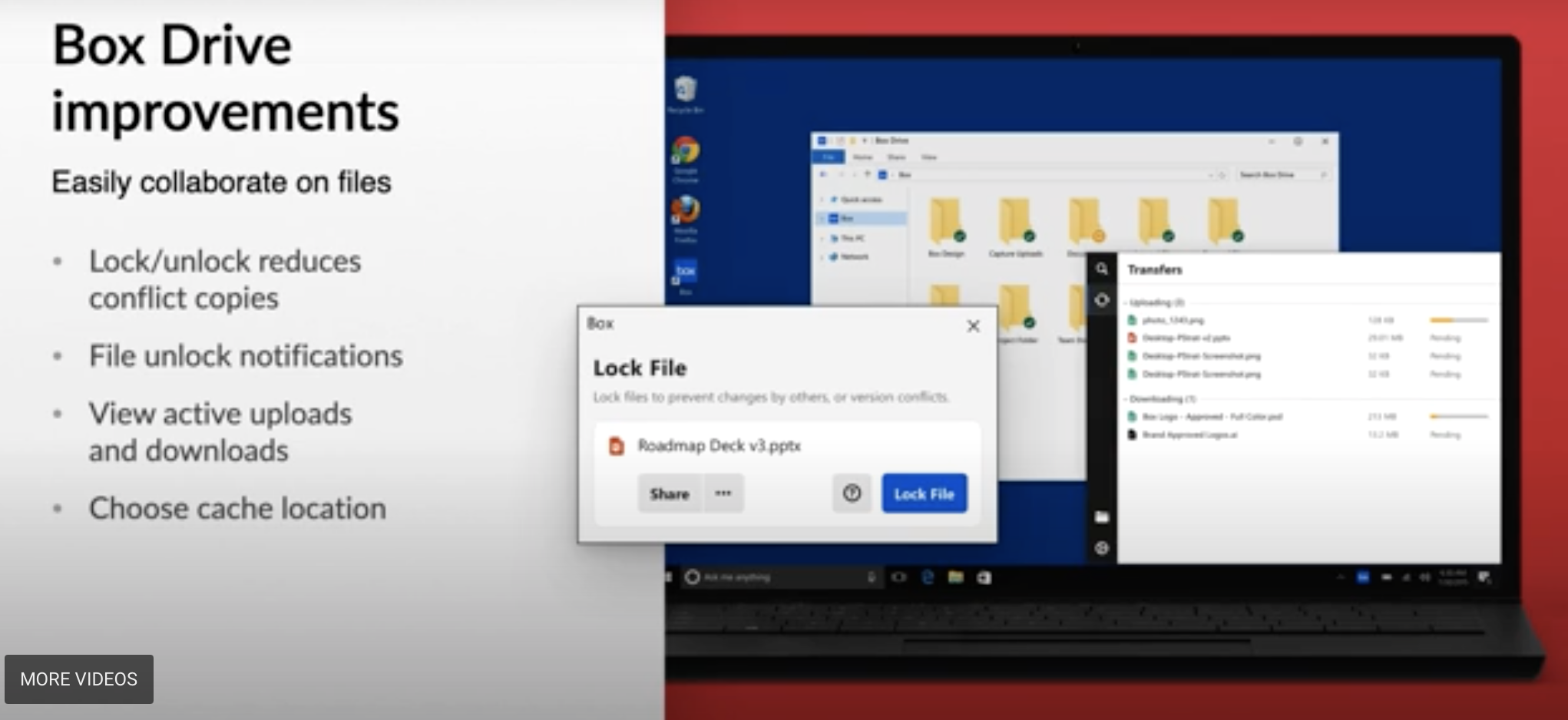Open File Explorer from the taskbar
This screenshot has width=1568, height=720.
955,577
